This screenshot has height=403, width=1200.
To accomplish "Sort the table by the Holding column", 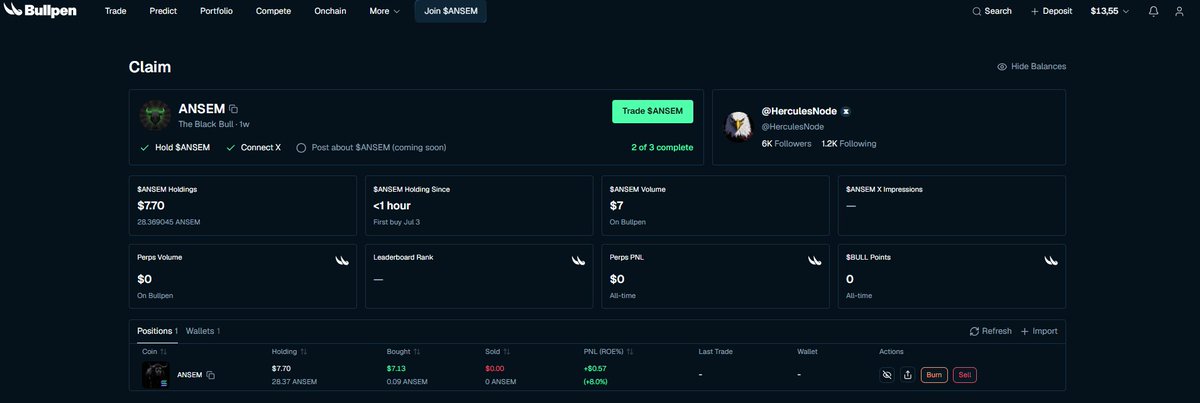I will click(x=289, y=352).
